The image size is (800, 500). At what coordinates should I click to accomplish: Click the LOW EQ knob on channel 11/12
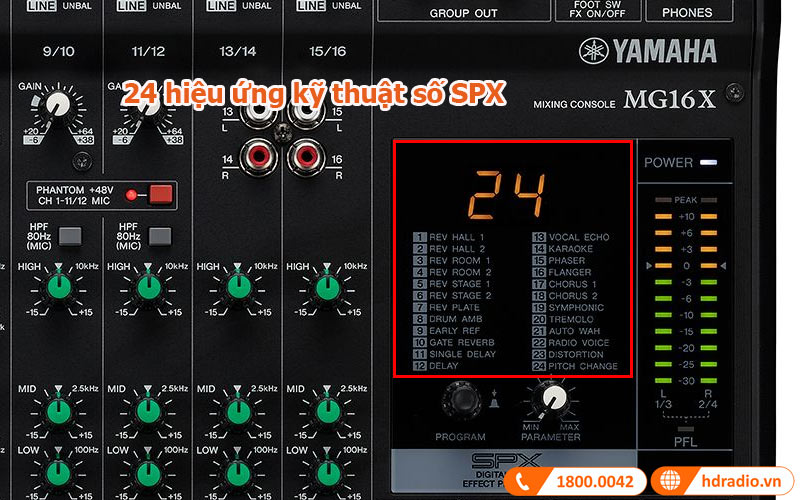pyautogui.click(x=148, y=473)
